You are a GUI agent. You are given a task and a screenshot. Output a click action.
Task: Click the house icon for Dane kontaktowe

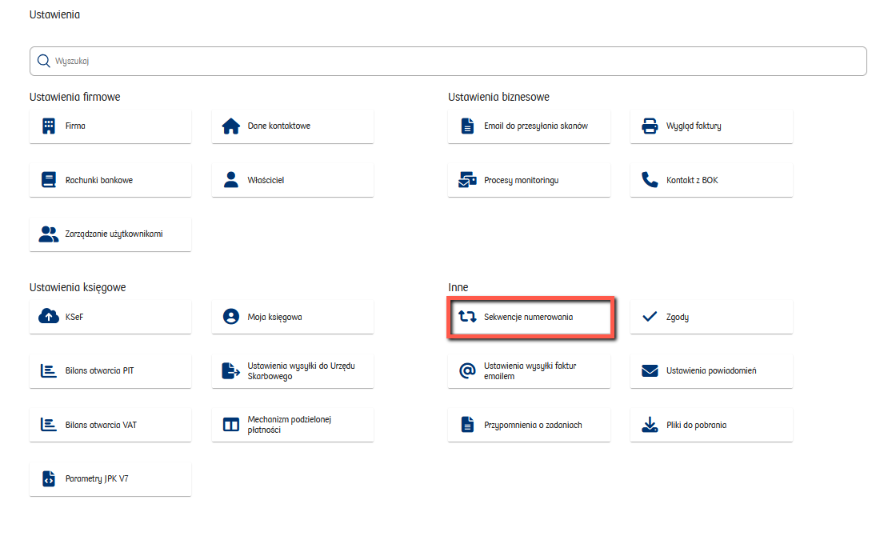point(231,126)
